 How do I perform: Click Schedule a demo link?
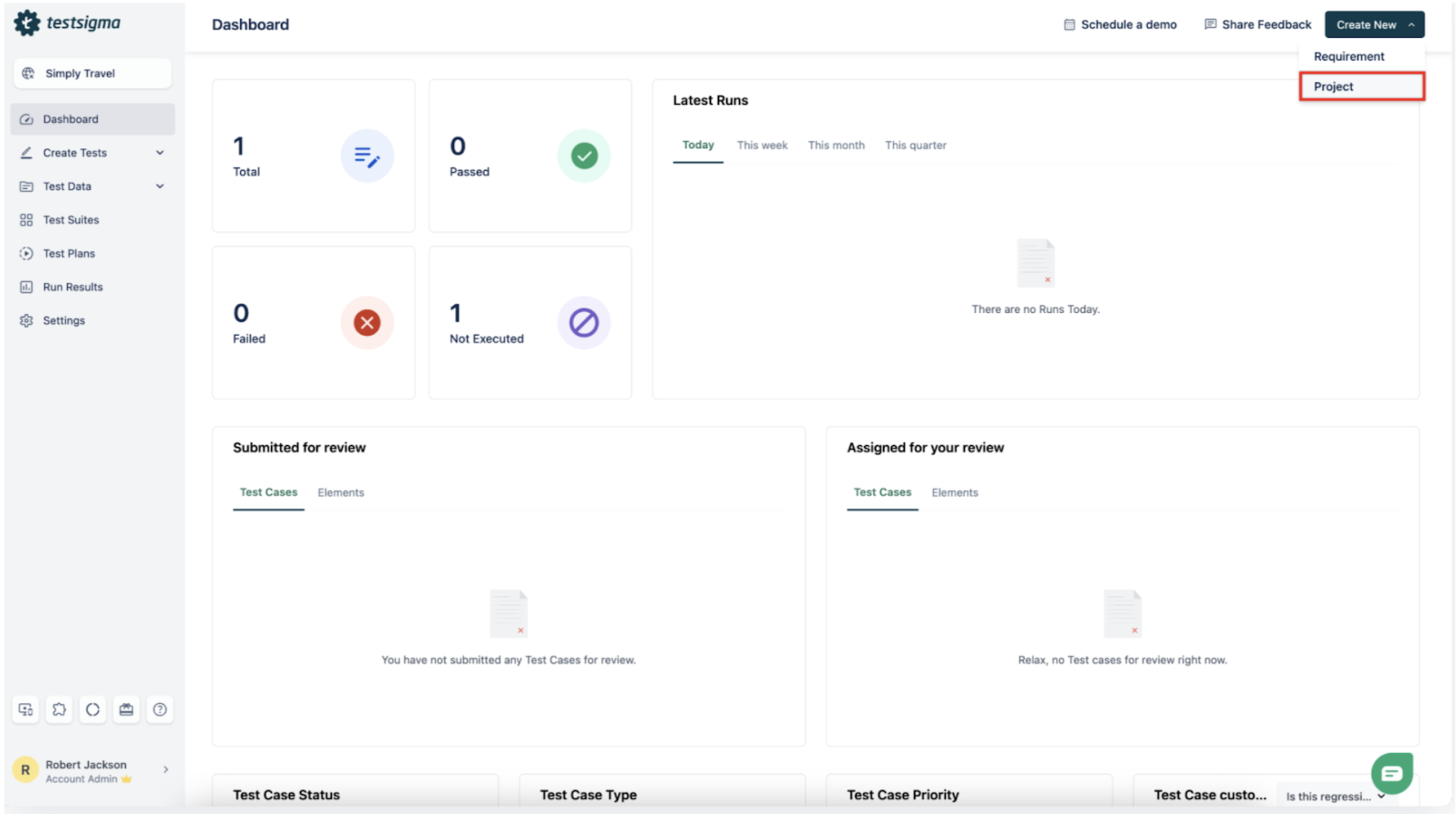pos(1120,25)
